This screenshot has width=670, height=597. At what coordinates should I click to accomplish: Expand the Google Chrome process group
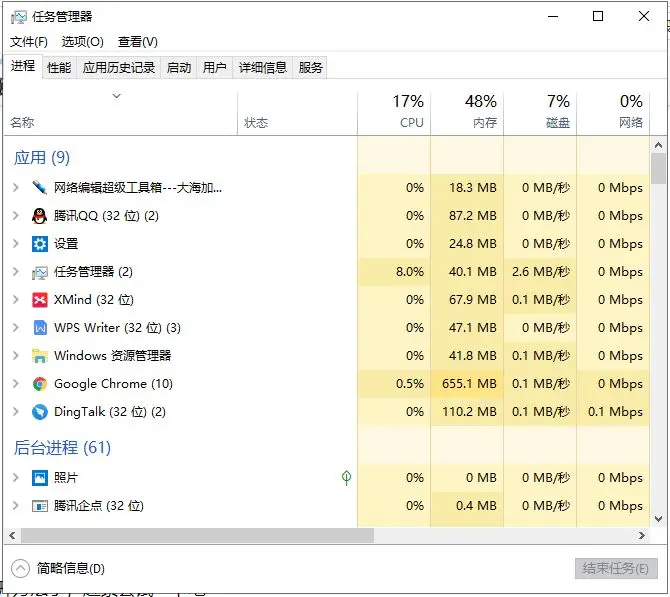coord(15,384)
